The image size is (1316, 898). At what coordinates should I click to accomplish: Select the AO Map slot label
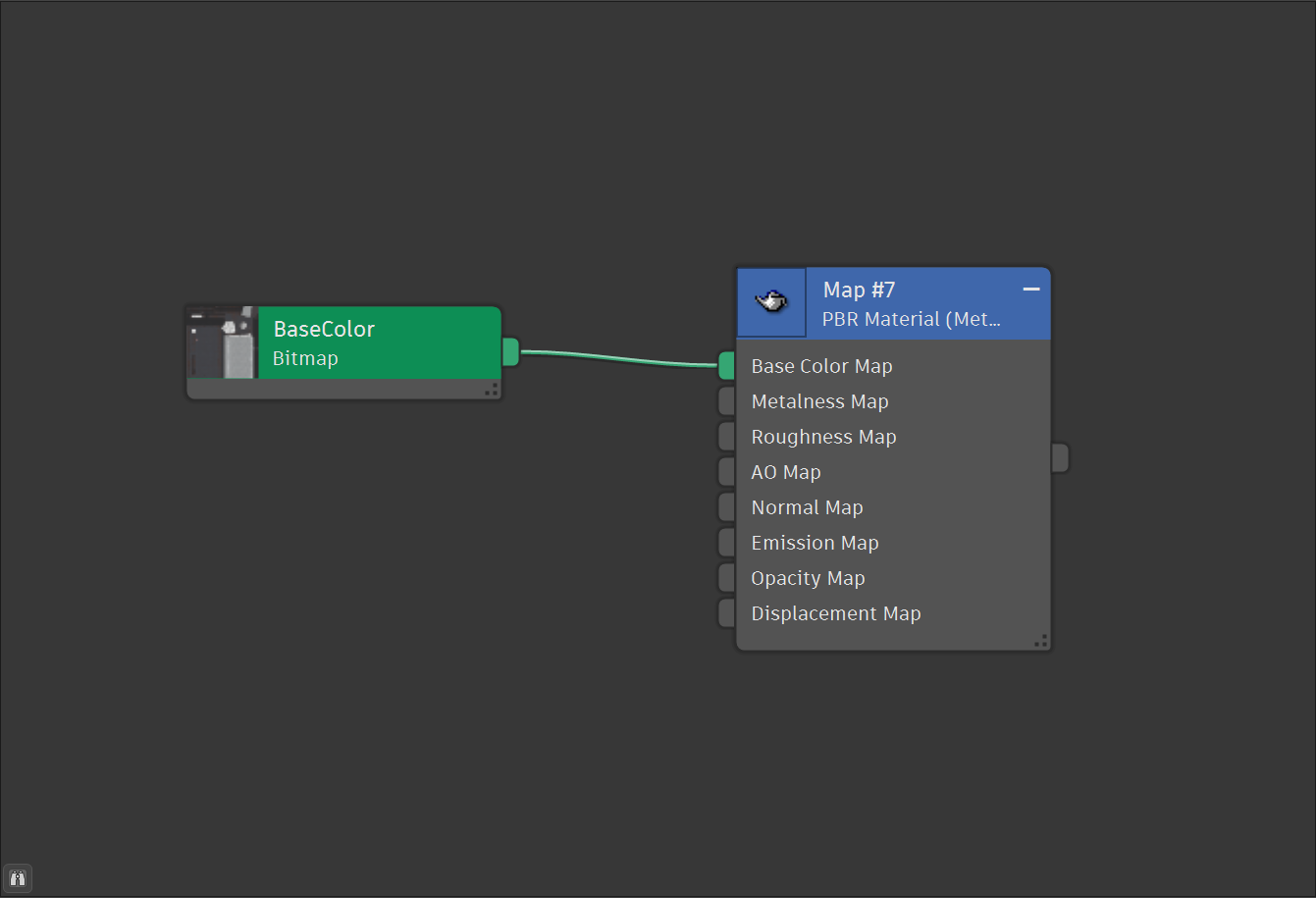[x=786, y=472]
